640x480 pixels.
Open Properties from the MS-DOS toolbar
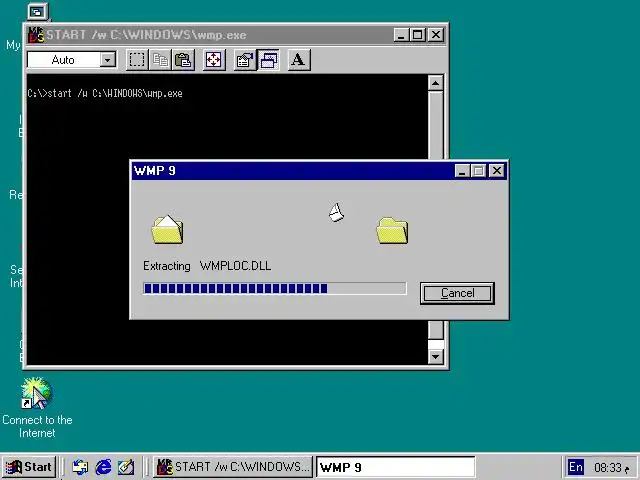tap(244, 60)
